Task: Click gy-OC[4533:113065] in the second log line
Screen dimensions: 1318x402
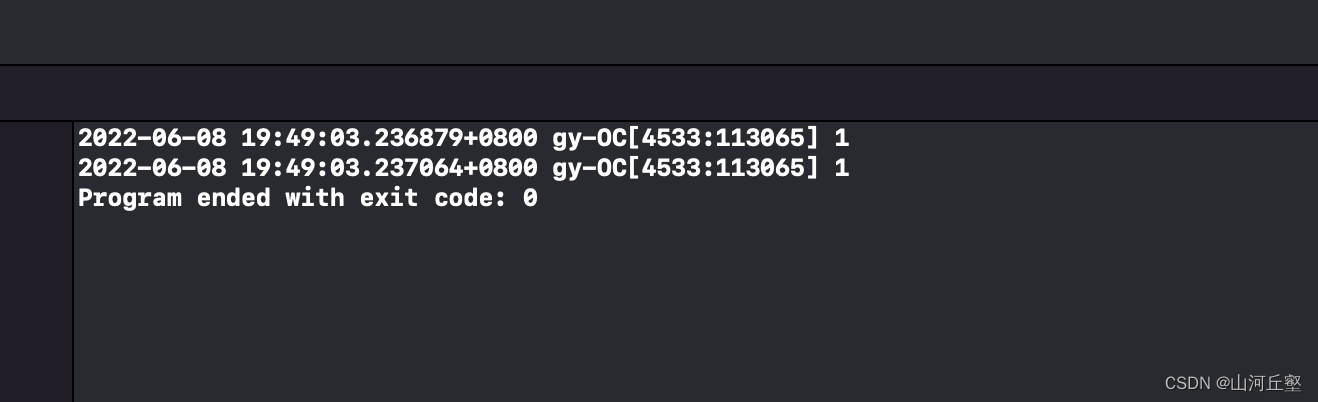Action: [x=685, y=168]
